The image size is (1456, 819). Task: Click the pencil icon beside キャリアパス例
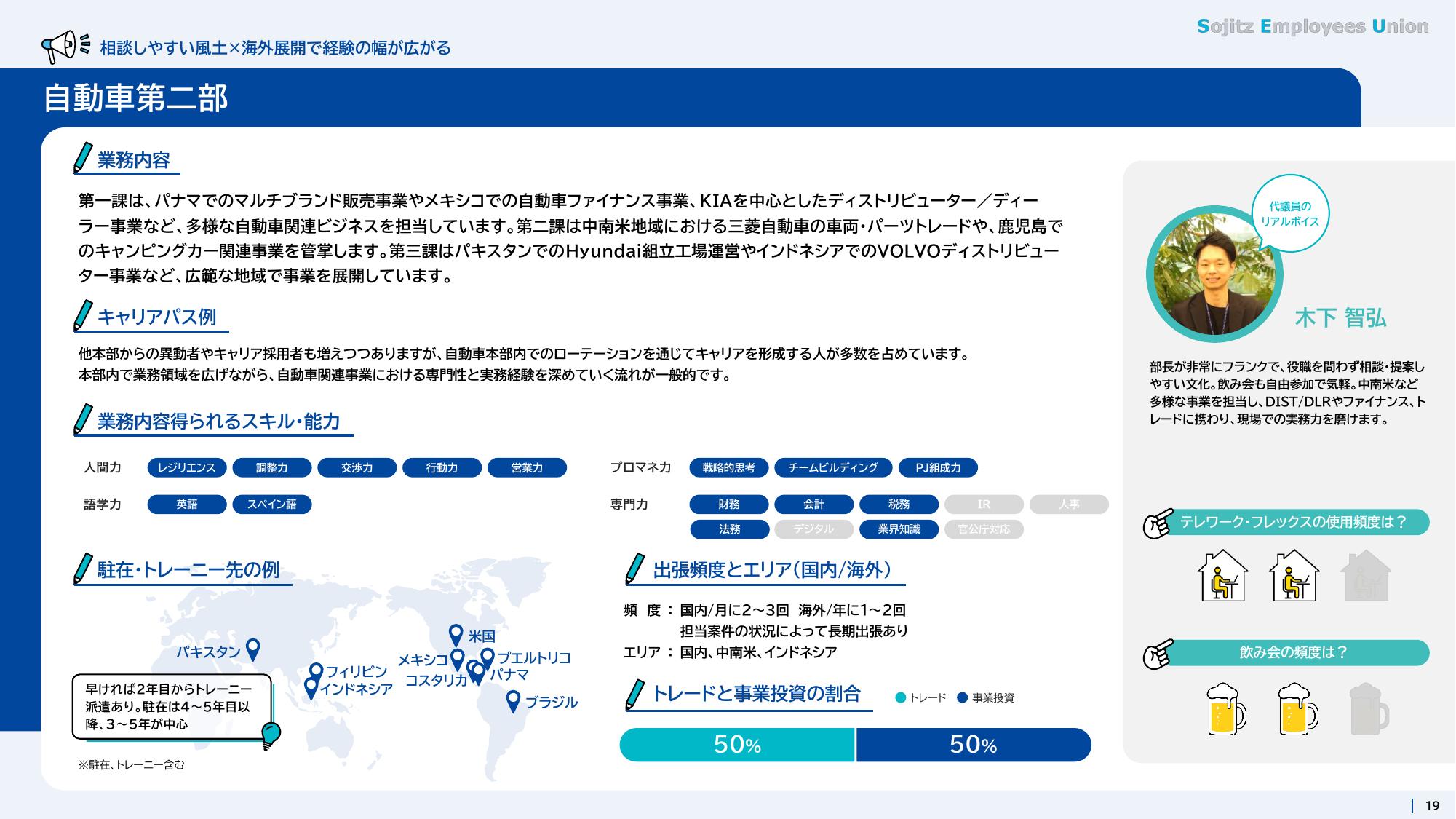point(84,315)
